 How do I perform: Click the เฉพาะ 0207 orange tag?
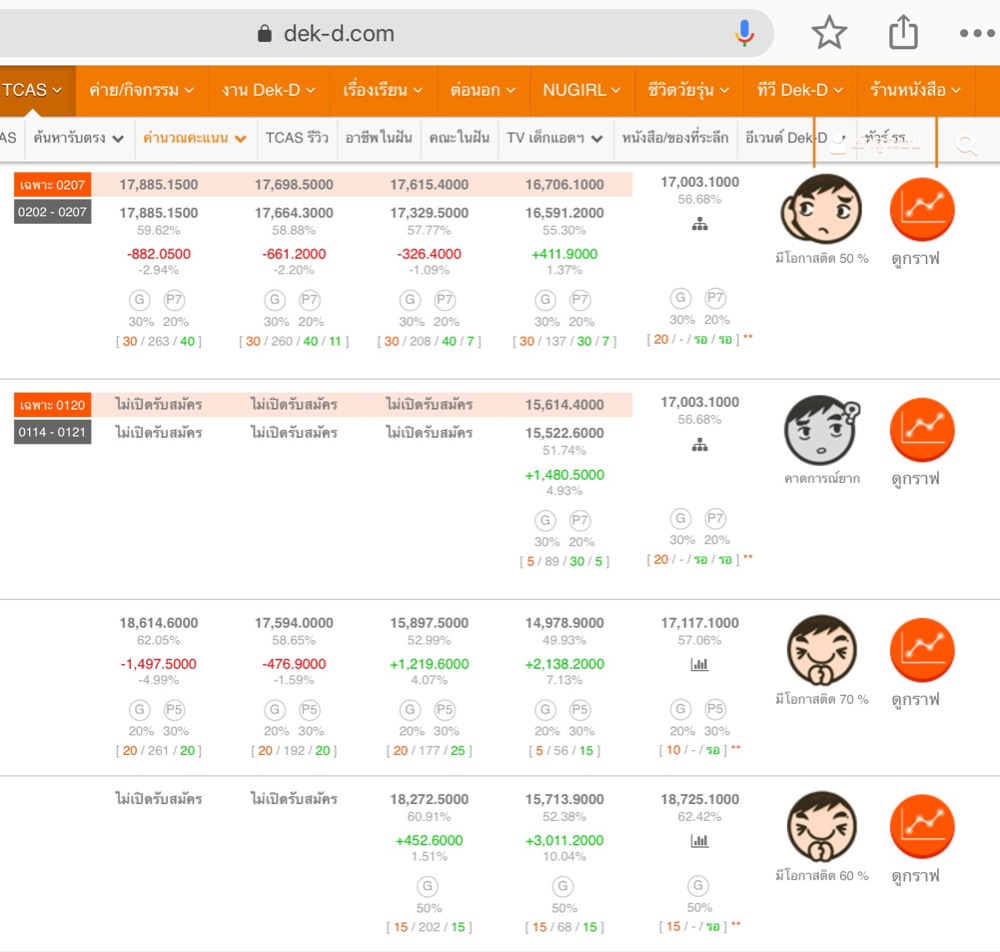tap(53, 184)
